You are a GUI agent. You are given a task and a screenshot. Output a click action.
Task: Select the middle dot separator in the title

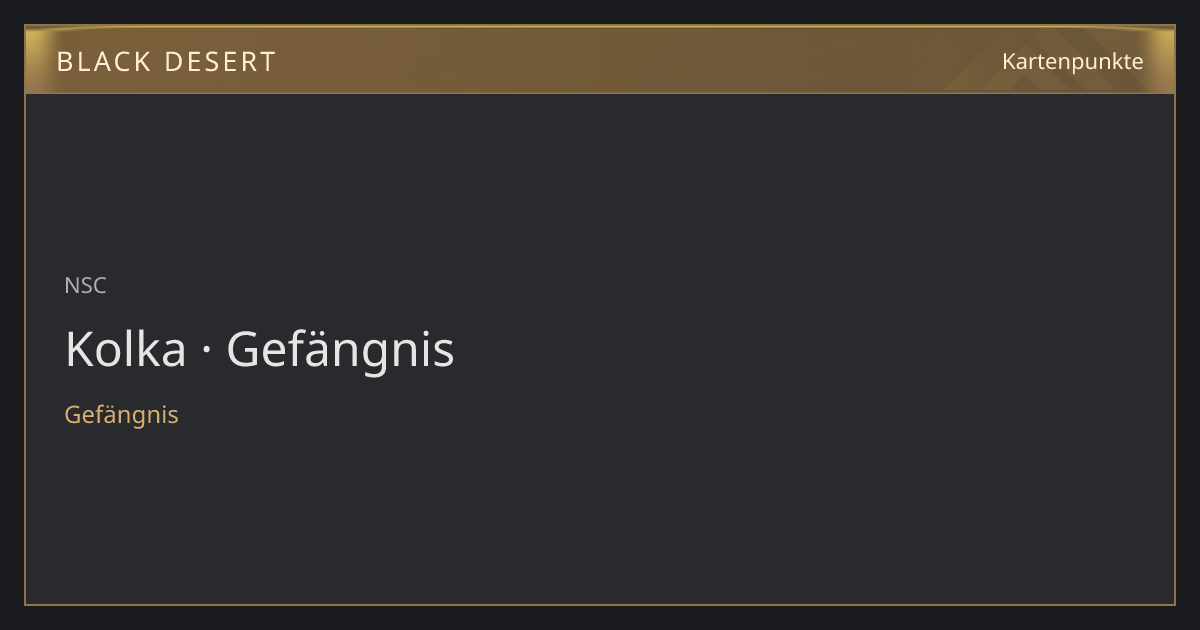pos(207,351)
